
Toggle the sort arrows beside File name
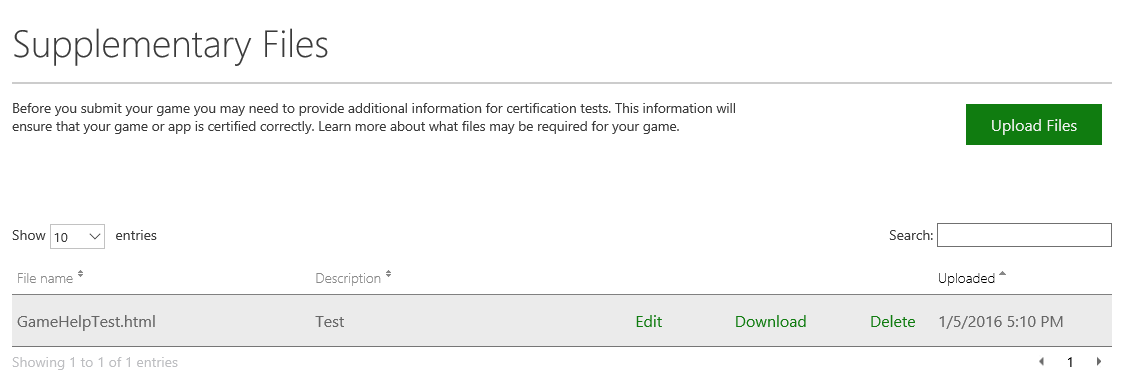[x=80, y=274]
